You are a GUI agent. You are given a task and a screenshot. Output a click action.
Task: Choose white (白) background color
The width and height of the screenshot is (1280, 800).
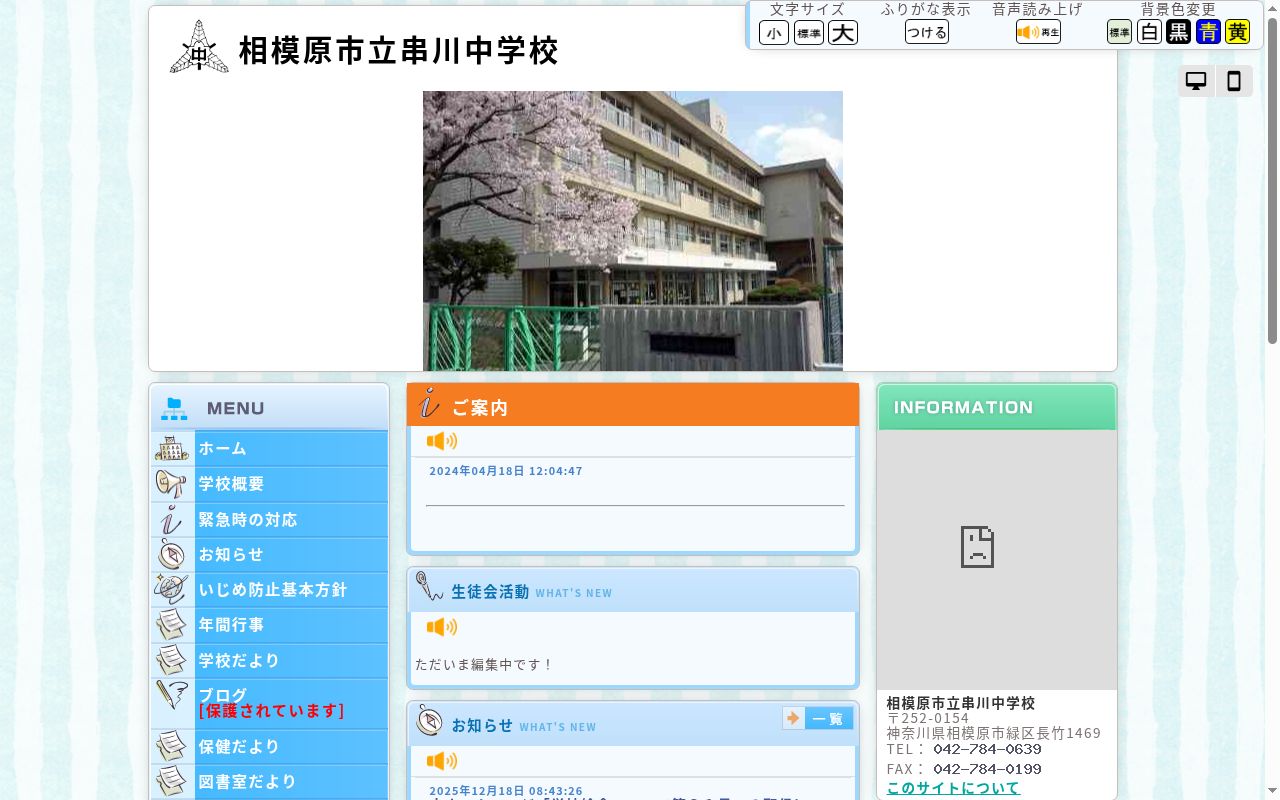(1149, 32)
